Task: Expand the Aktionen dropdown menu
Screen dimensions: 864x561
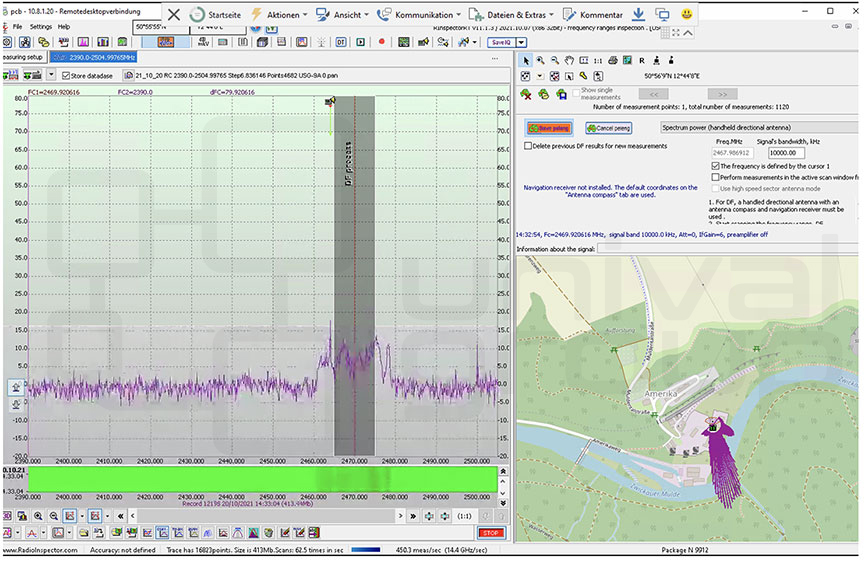Action: [283, 15]
